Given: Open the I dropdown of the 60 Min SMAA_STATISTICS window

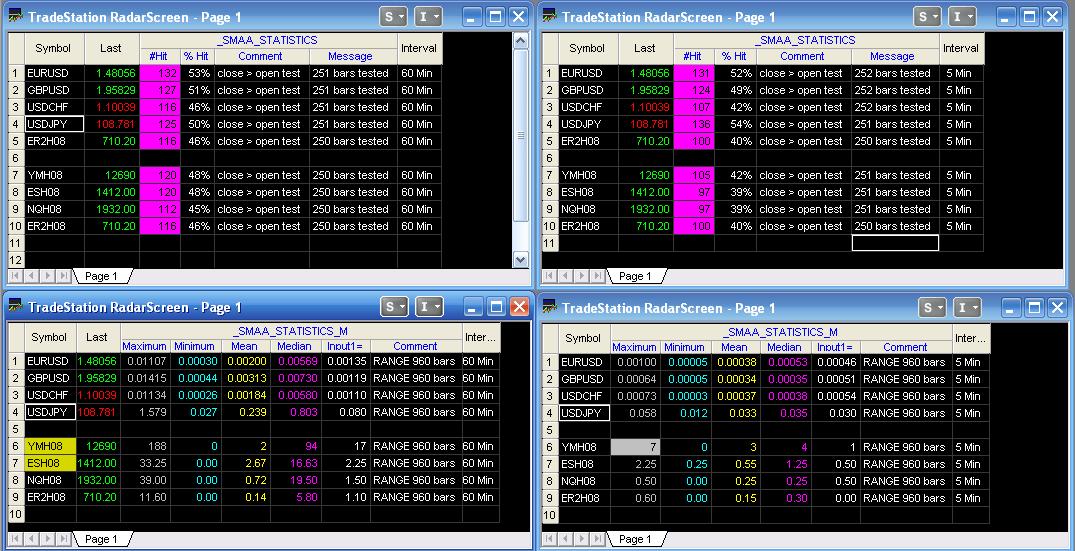Looking at the screenshot, I should pos(428,16).
